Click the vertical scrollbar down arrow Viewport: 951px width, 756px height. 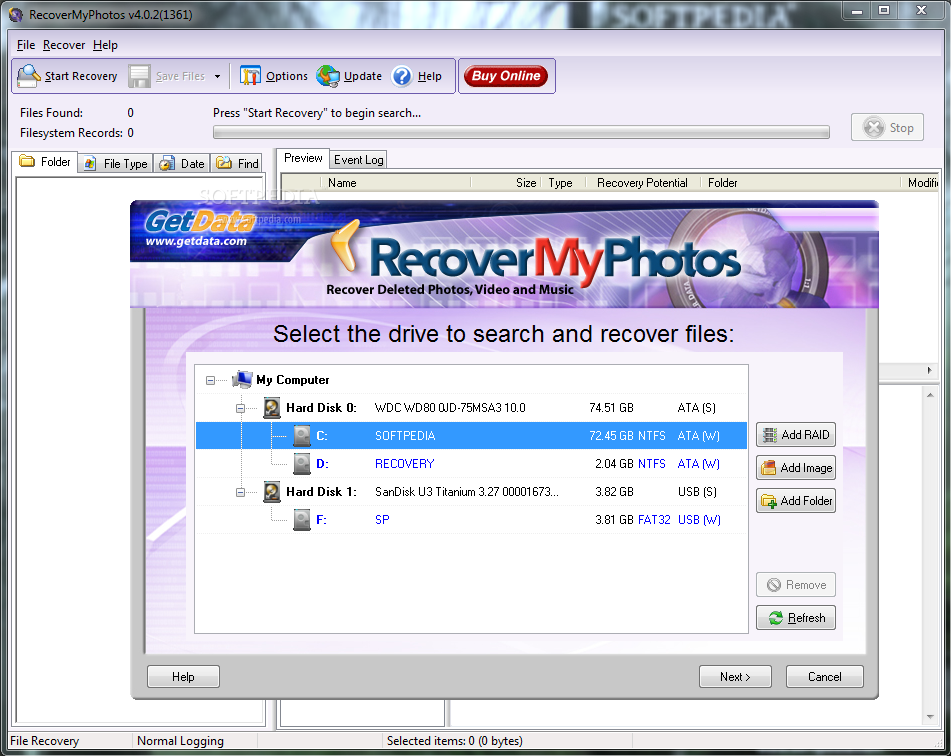[x=930, y=717]
